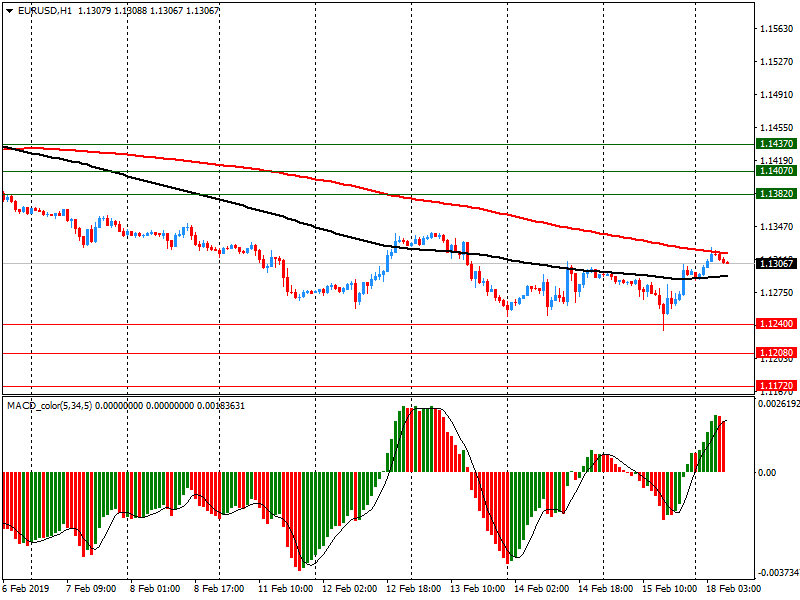Click the 0.00 MACD scale zero label
This screenshot has height=600, width=800.
click(x=767, y=472)
